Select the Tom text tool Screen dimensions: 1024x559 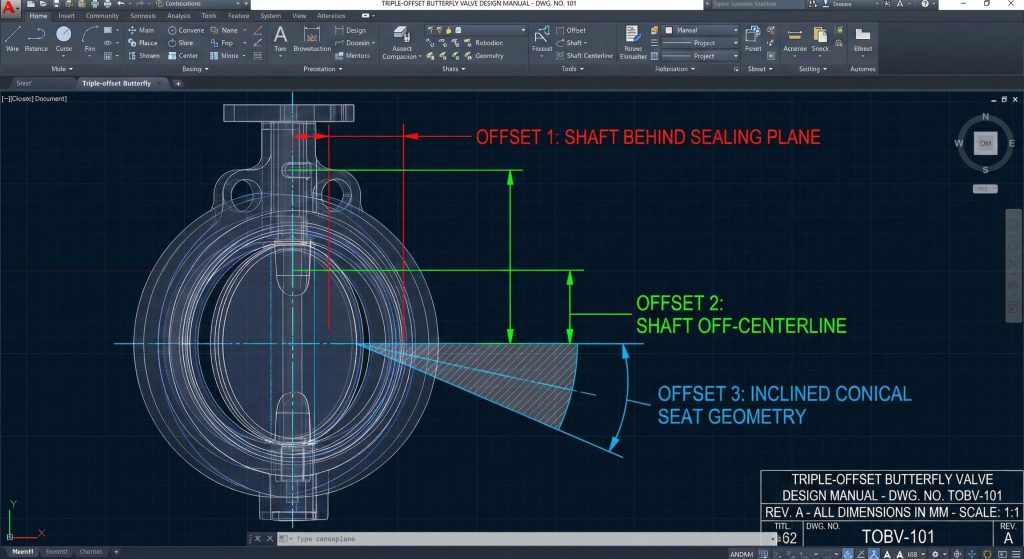[x=280, y=39]
